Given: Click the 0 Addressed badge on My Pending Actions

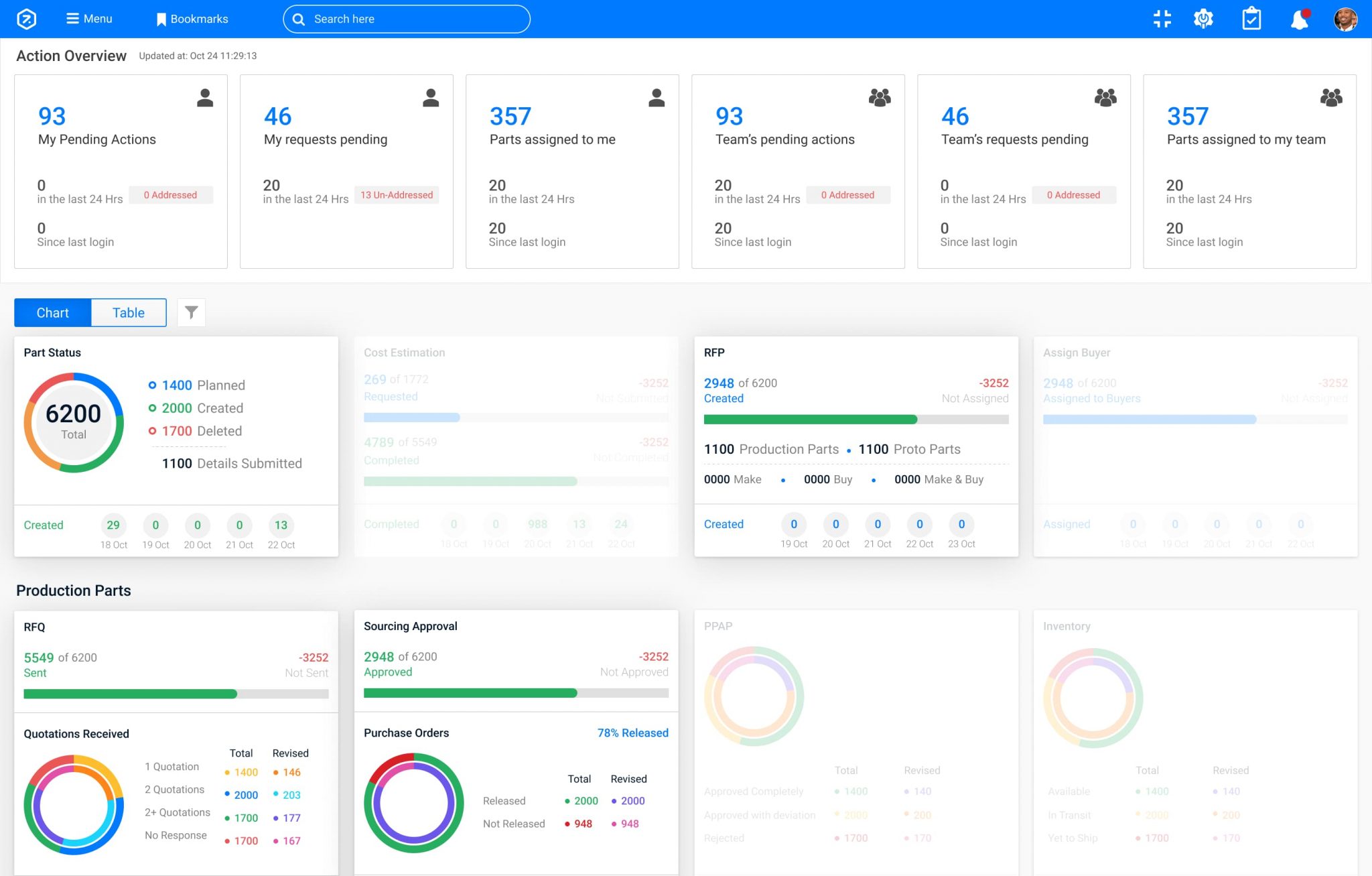Looking at the screenshot, I should (171, 195).
